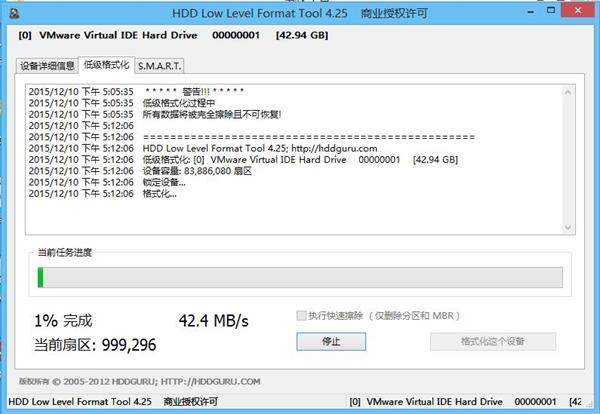Open the S.M.A.R.T. tab
The image size is (600, 414).
pos(160,66)
